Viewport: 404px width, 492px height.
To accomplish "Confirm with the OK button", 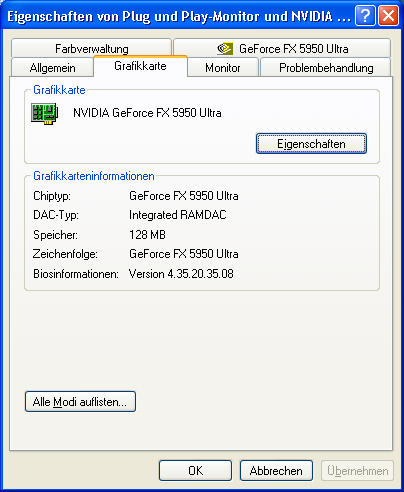I will point(195,471).
